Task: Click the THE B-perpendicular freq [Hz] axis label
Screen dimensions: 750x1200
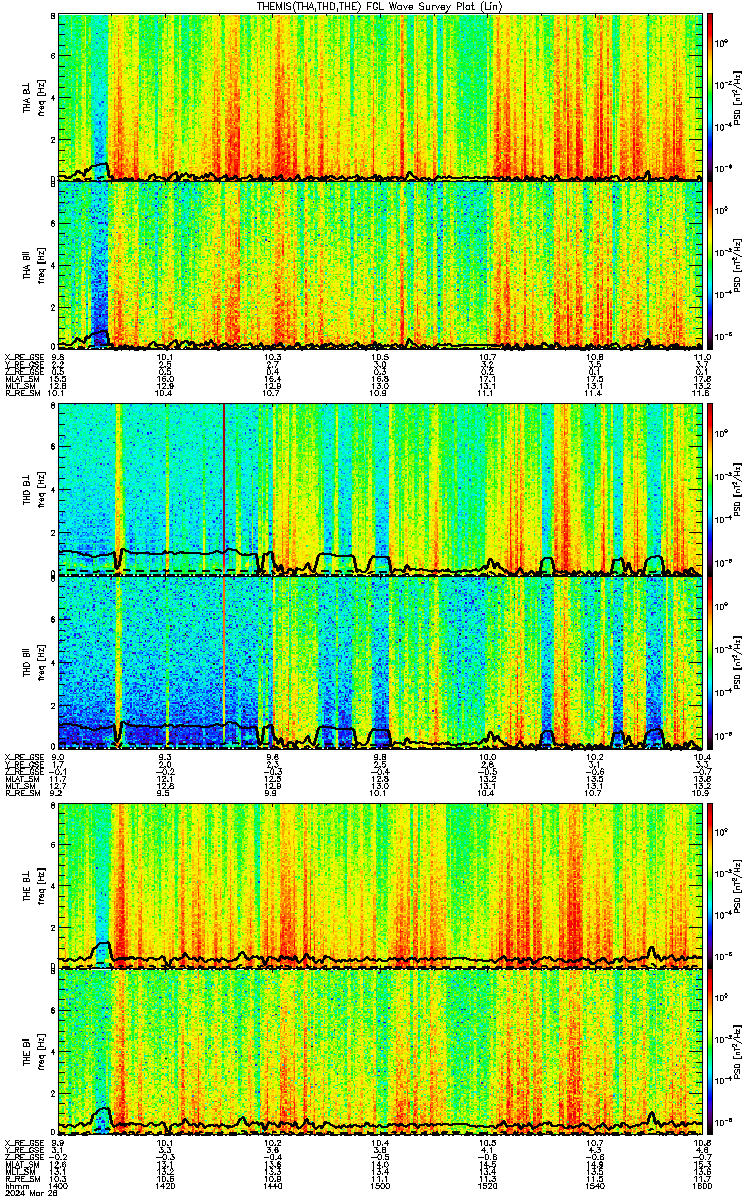Action: click(40, 886)
